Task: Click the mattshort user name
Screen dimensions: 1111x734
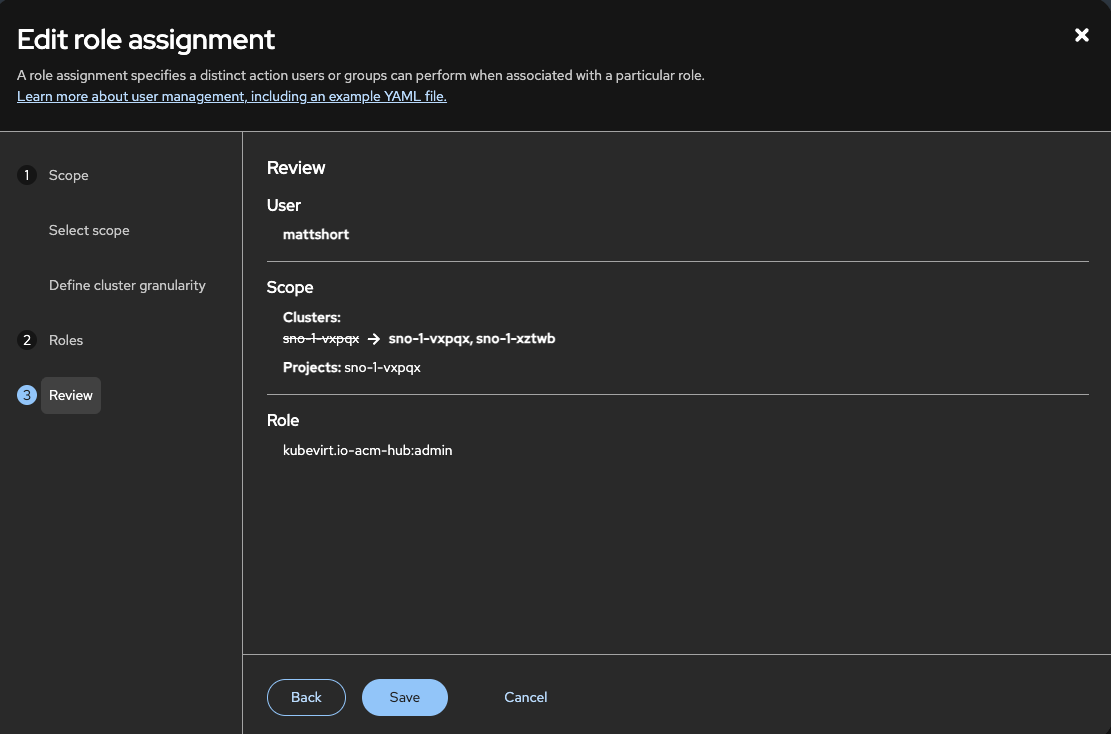Action: [316, 235]
